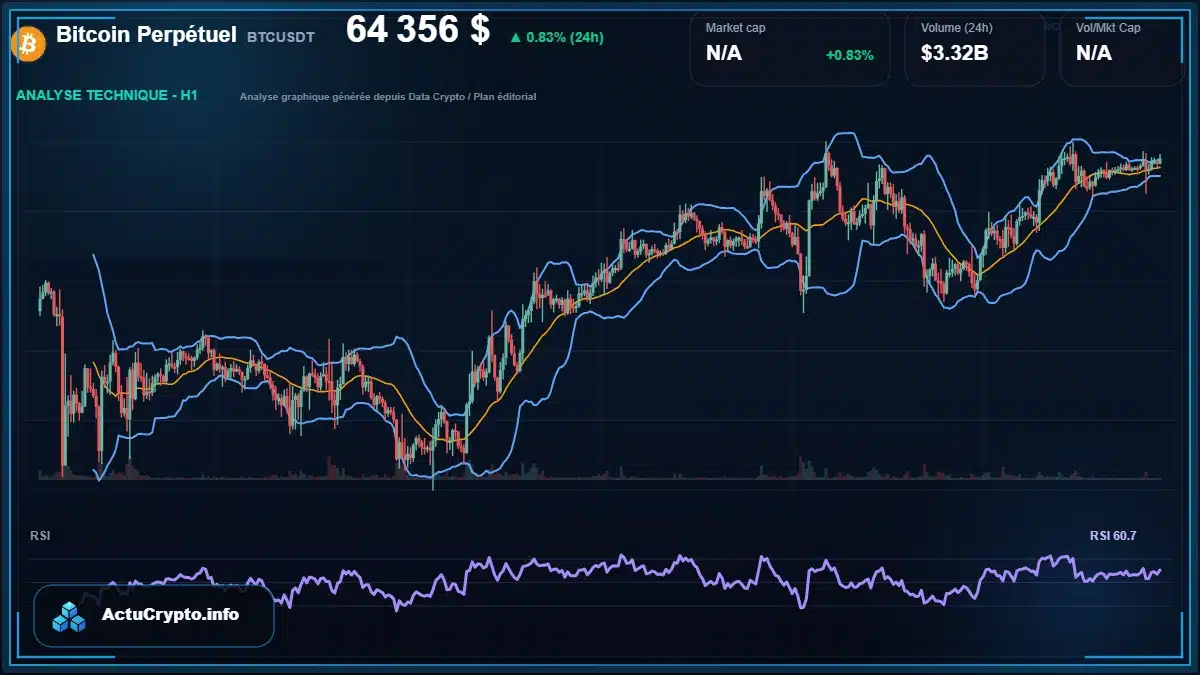Click the green "0.83% (24h)" change indicator

tap(556, 37)
